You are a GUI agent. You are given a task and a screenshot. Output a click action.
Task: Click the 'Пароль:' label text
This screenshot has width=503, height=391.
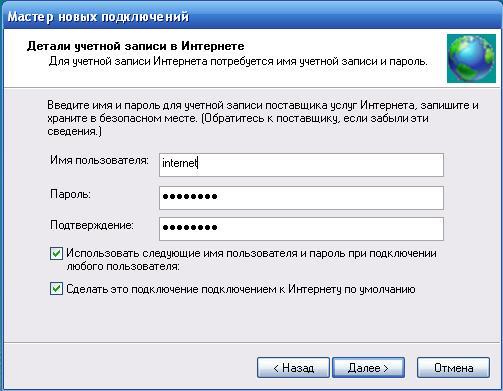(x=70, y=194)
